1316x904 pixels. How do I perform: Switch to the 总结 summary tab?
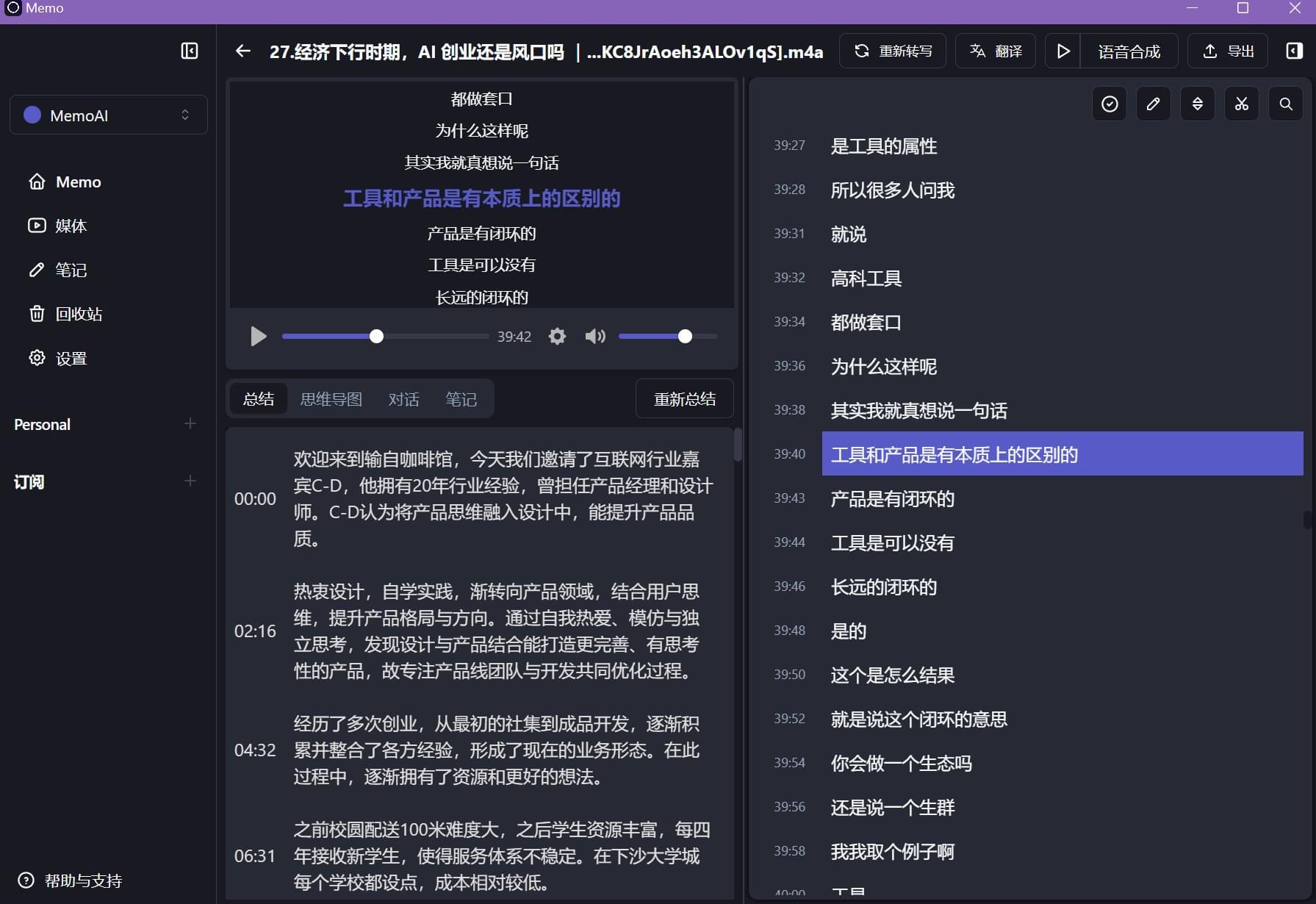point(259,399)
